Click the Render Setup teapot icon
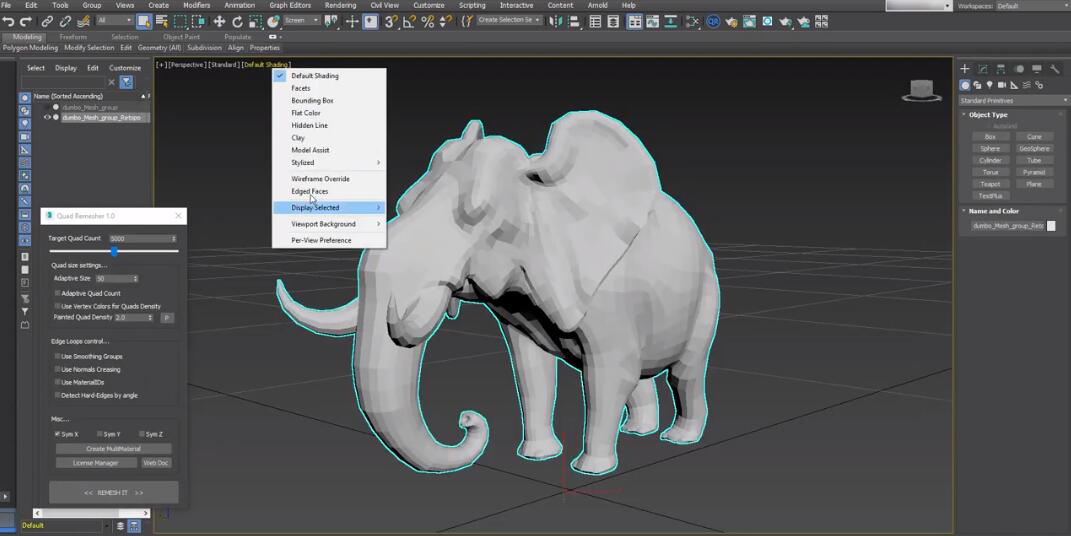1071x536 pixels. point(732,22)
